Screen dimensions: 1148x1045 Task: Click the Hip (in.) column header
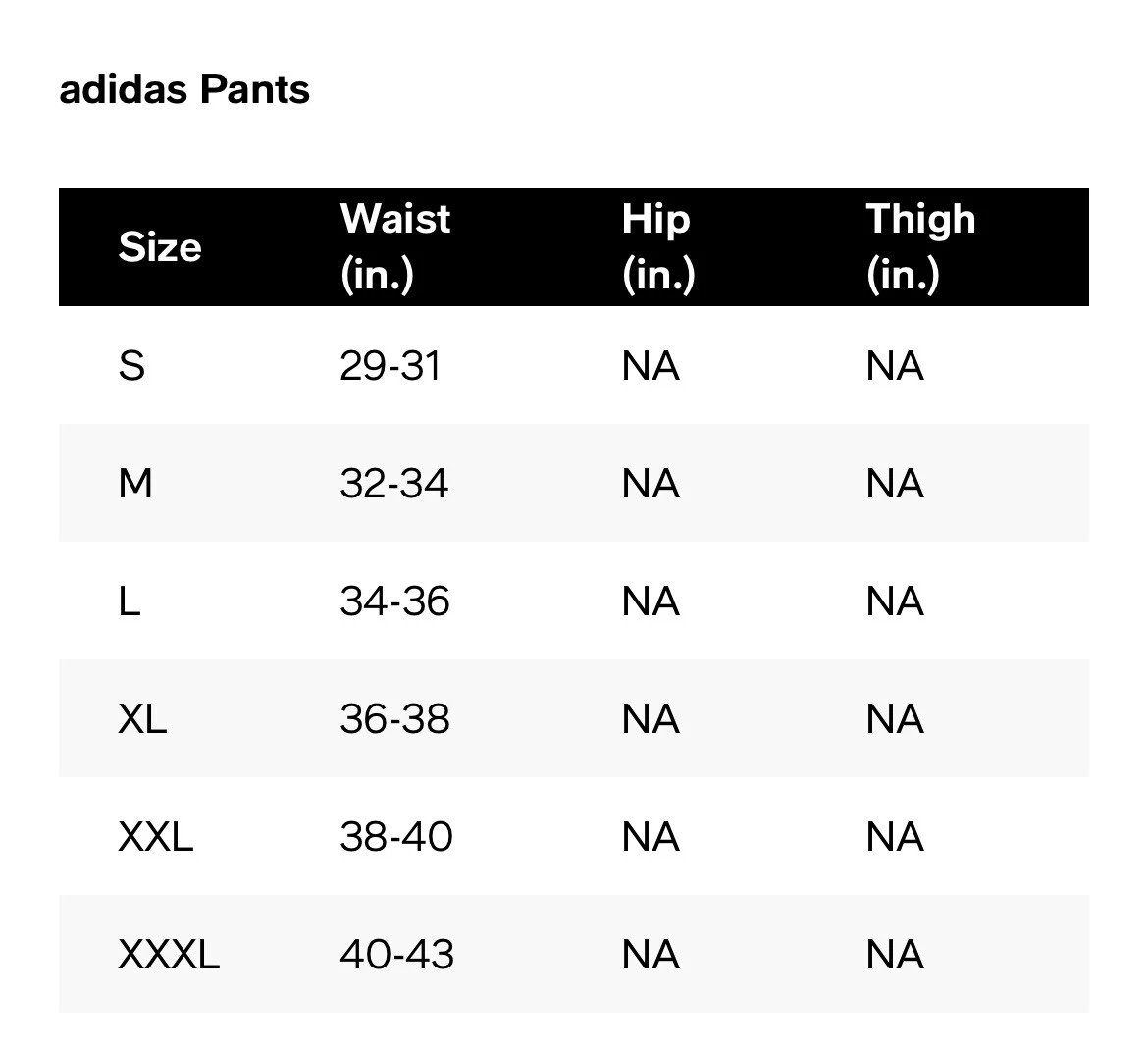[657, 247]
